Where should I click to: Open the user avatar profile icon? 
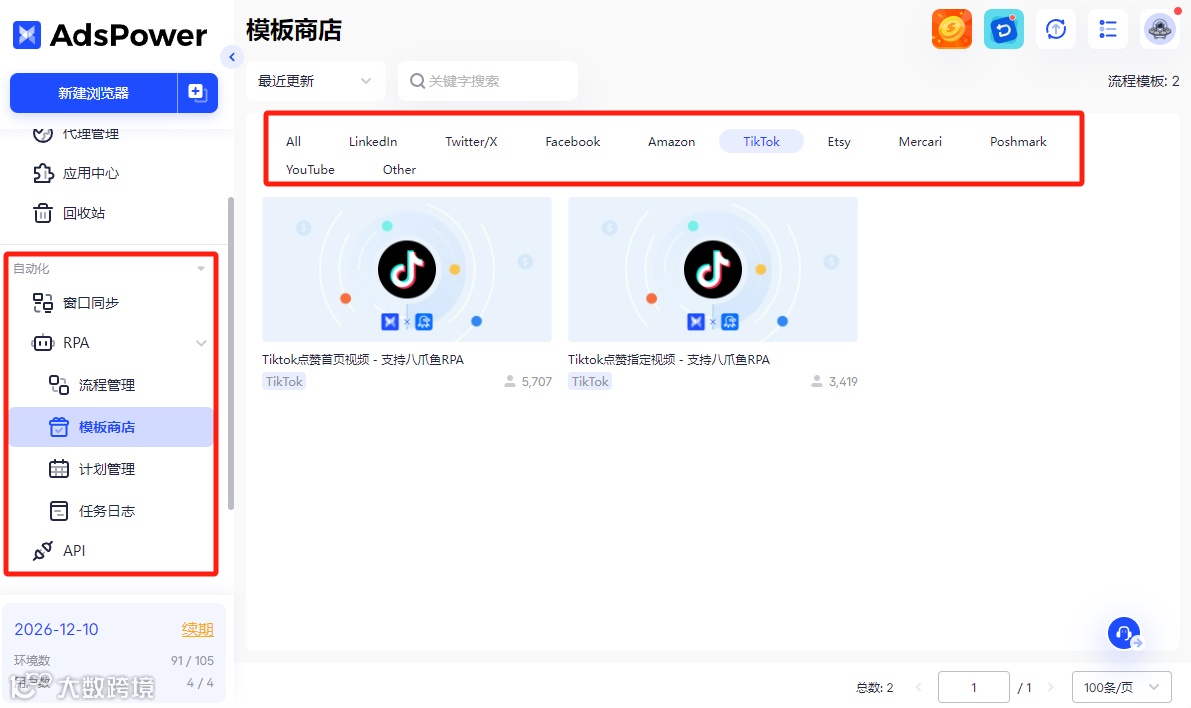(1160, 30)
